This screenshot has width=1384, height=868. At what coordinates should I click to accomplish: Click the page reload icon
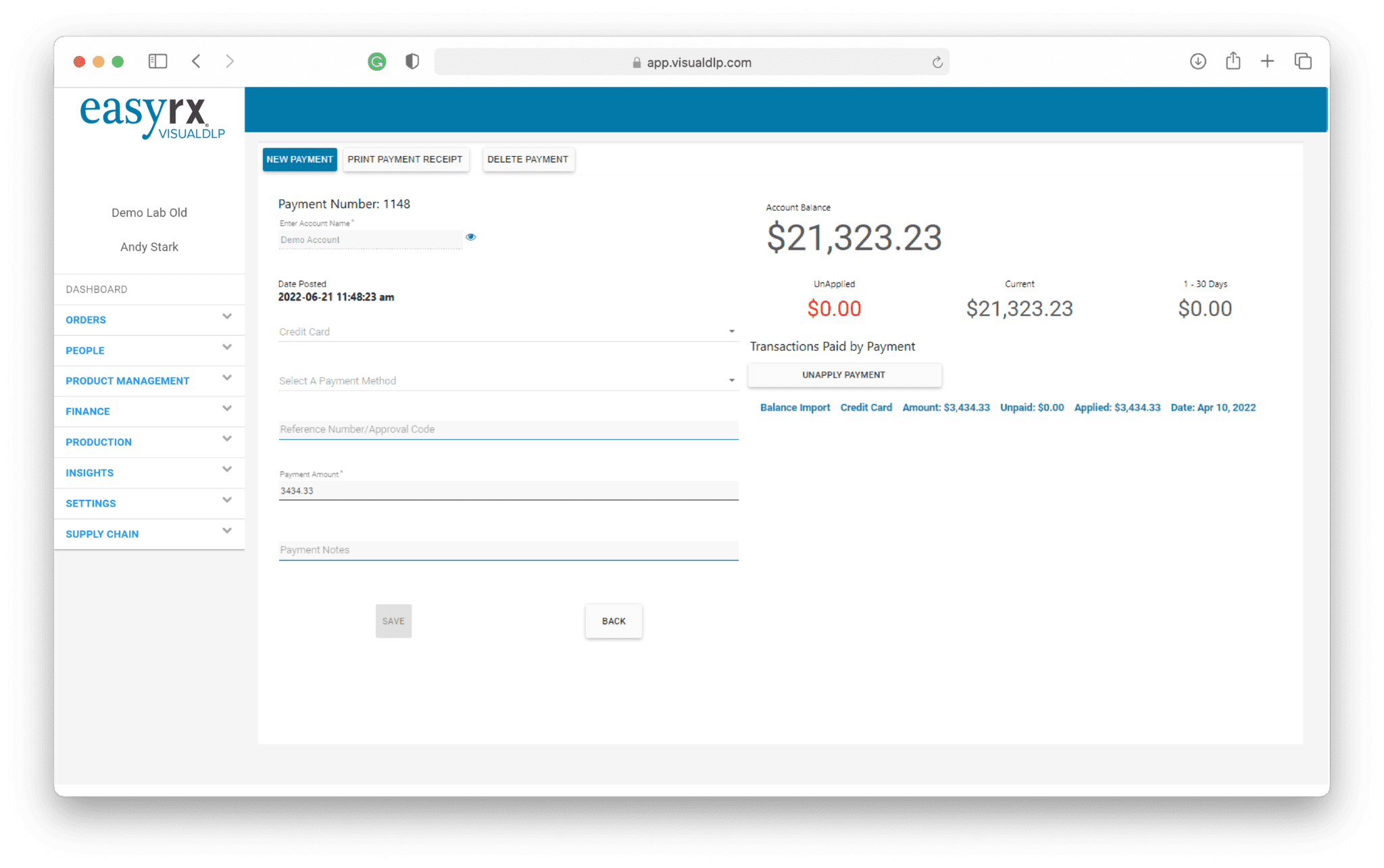point(937,63)
